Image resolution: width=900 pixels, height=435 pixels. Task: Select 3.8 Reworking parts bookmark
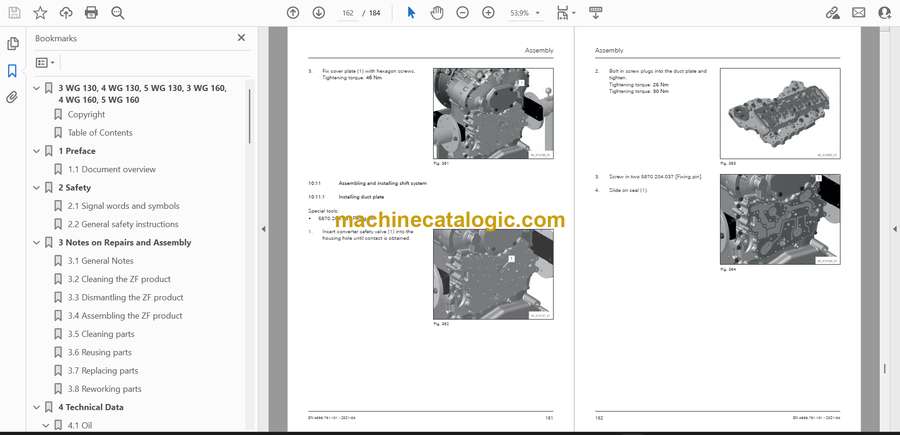[x=104, y=389]
